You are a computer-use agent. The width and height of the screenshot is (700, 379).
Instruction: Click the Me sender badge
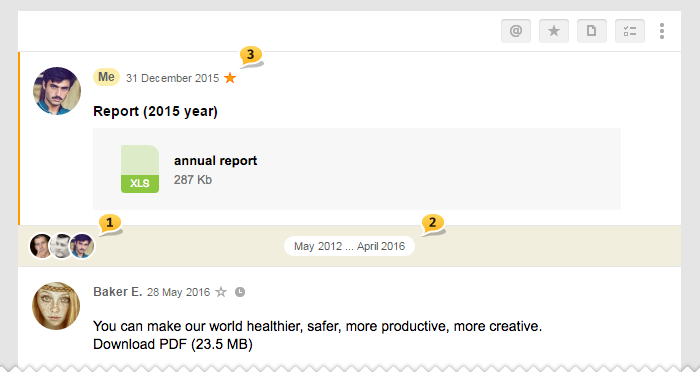point(106,77)
